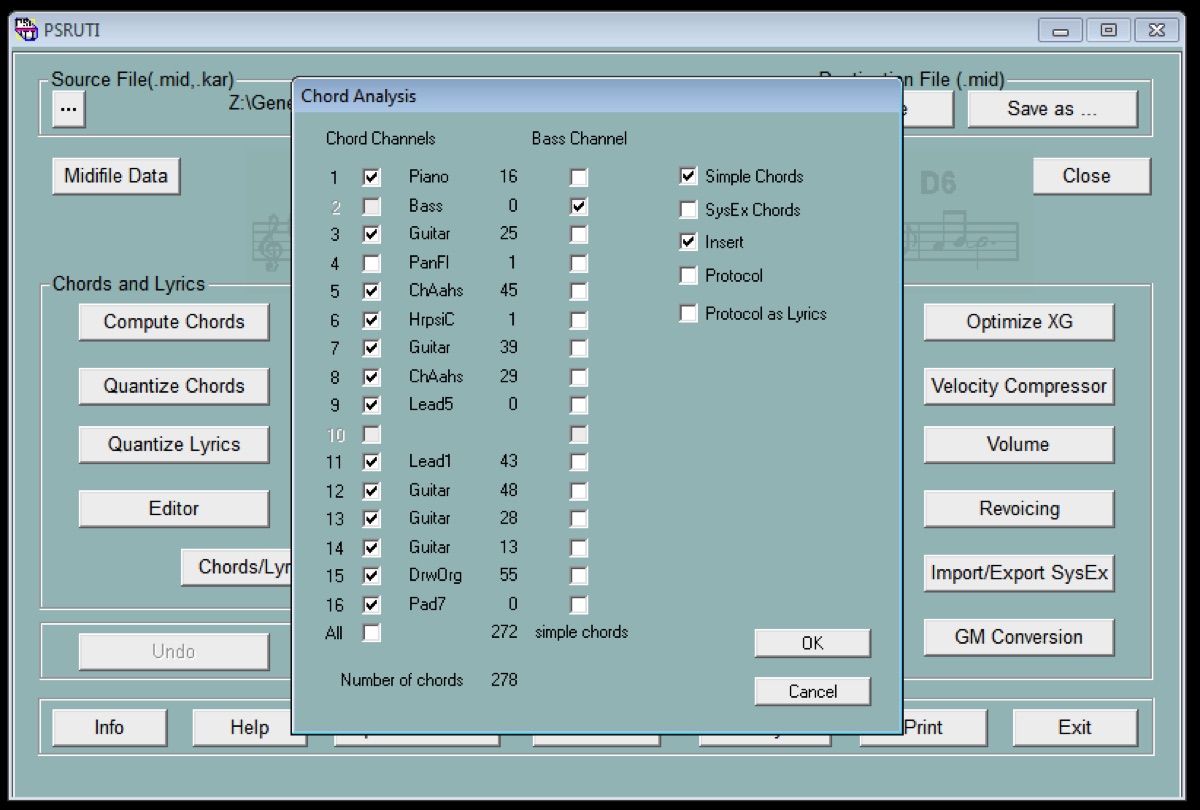
Task: Click the source file browse "..." button
Action: pos(68,109)
